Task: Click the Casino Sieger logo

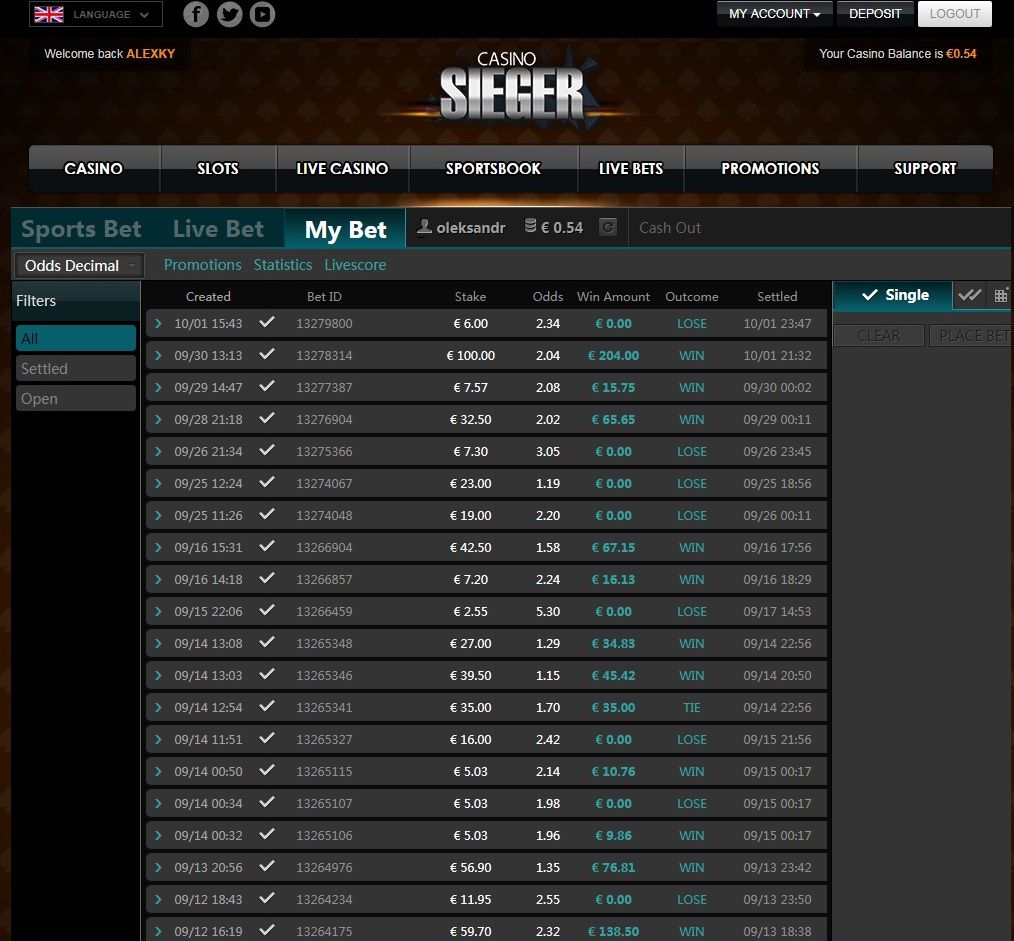Action: coord(511,87)
